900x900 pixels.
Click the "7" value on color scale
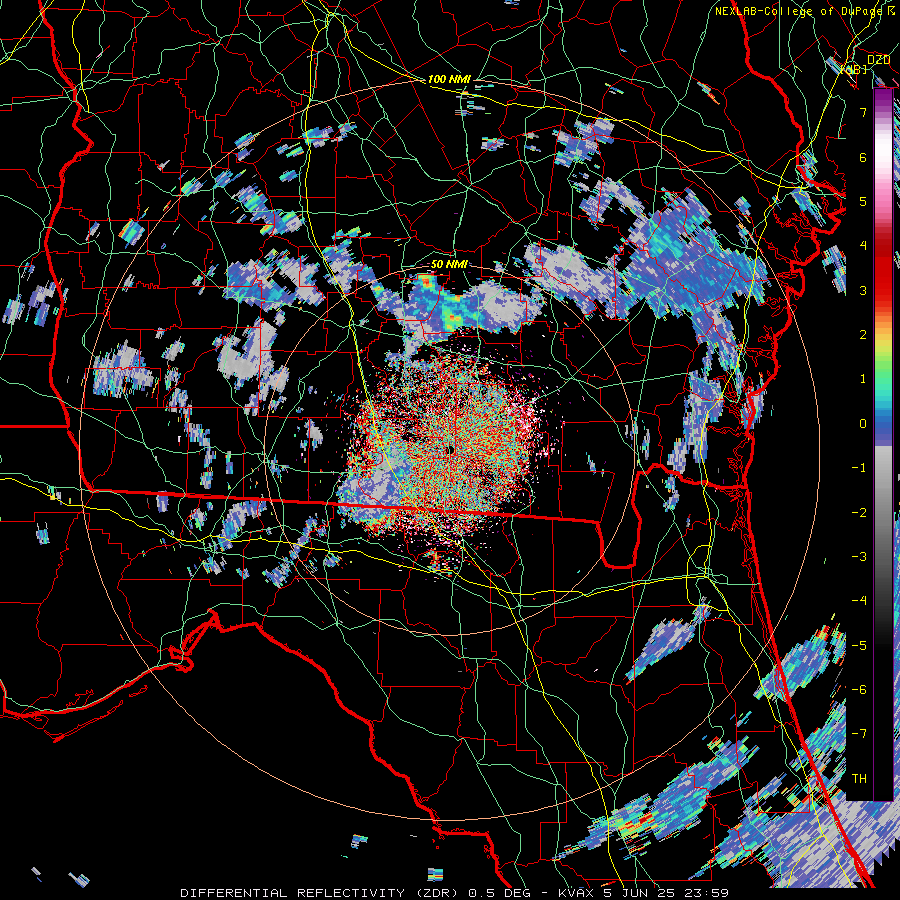pos(863,112)
